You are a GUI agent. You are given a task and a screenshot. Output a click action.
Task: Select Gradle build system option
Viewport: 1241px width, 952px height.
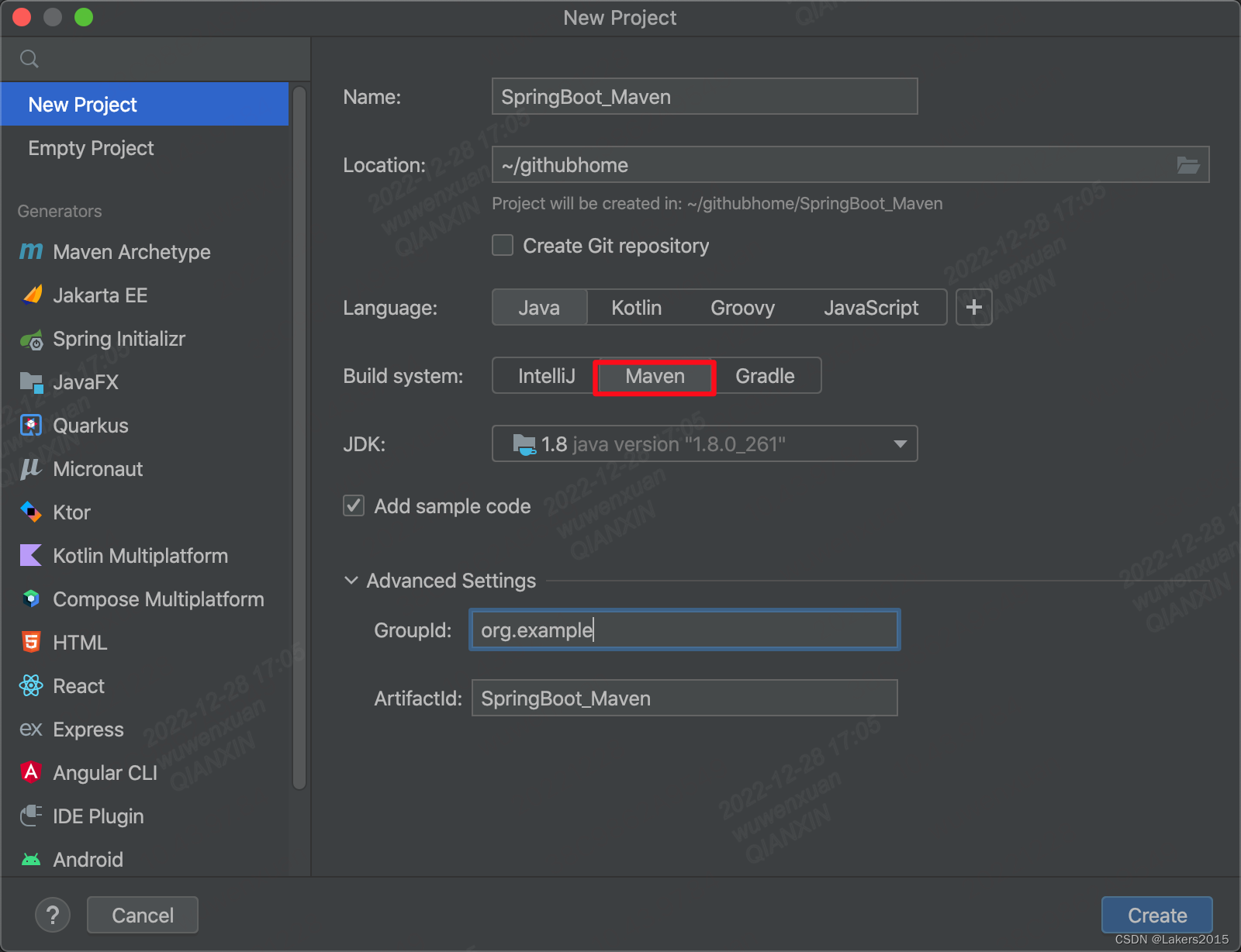click(x=765, y=376)
